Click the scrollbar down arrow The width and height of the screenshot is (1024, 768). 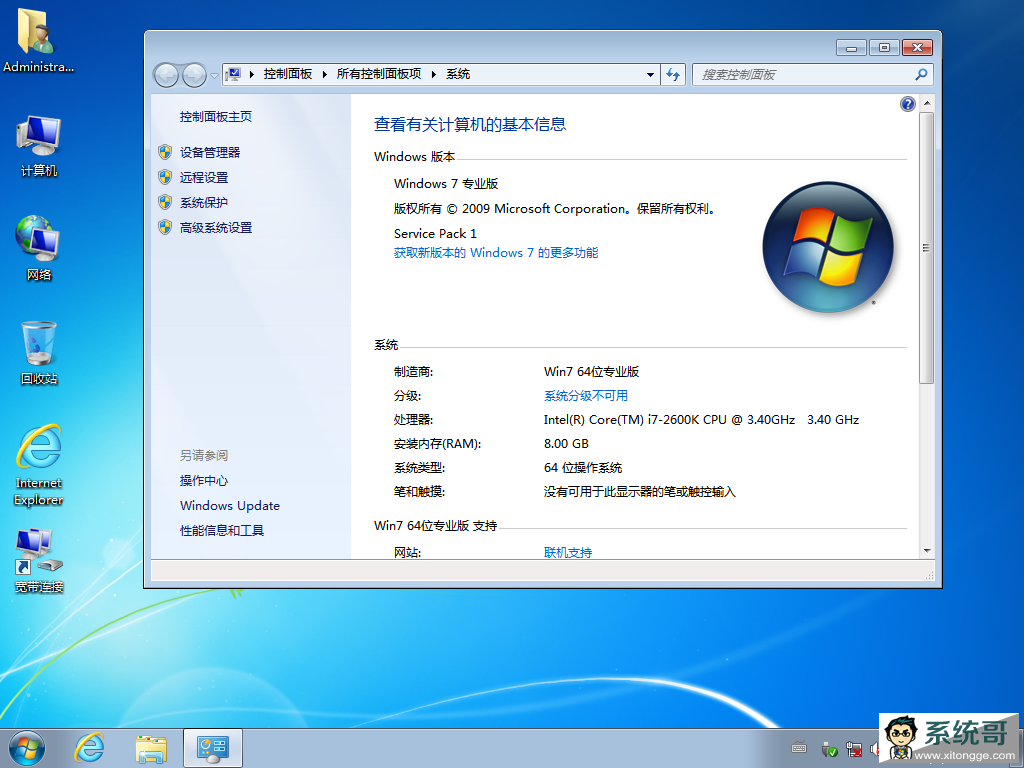926,551
